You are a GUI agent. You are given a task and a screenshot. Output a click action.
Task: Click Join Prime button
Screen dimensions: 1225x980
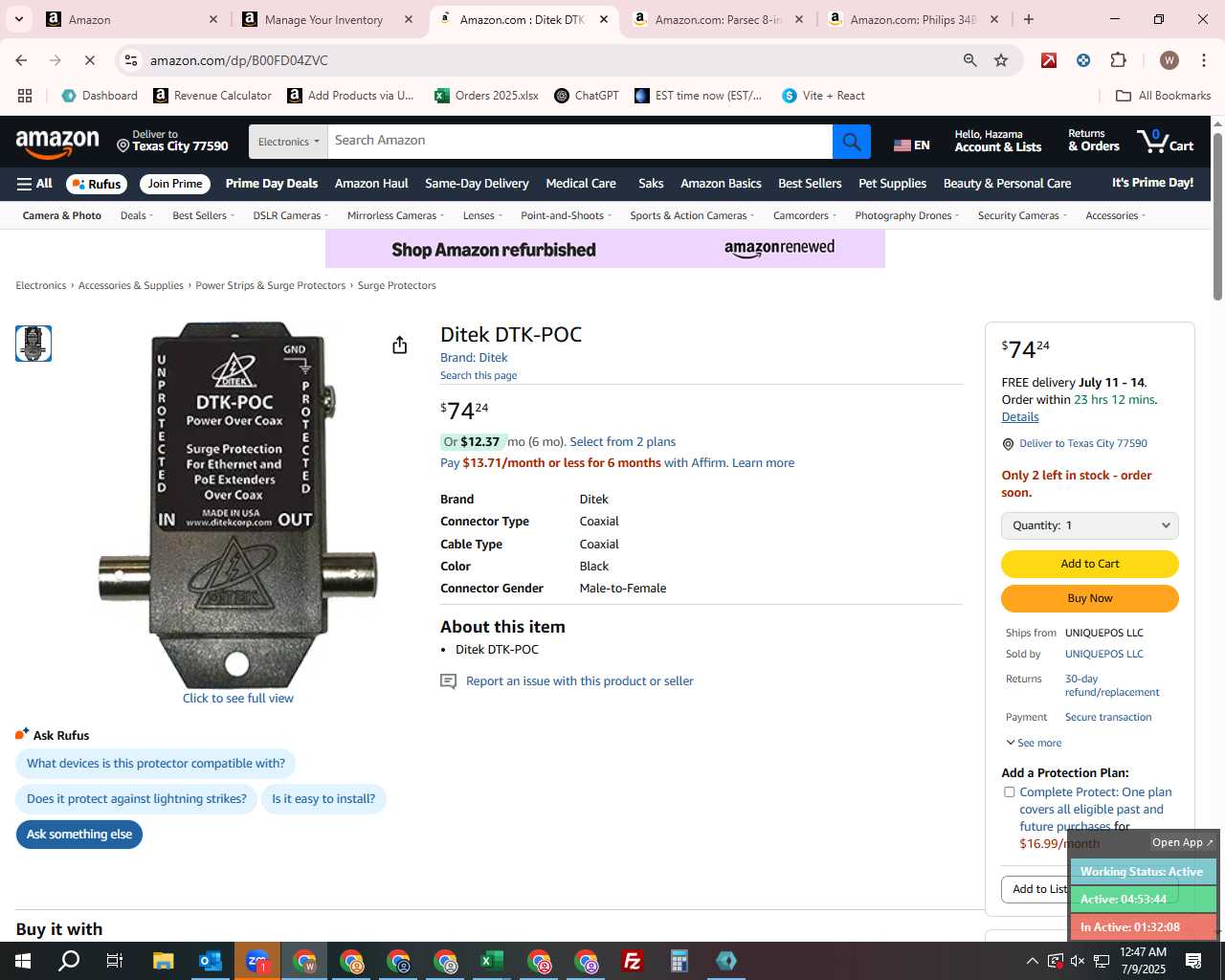[x=174, y=184]
